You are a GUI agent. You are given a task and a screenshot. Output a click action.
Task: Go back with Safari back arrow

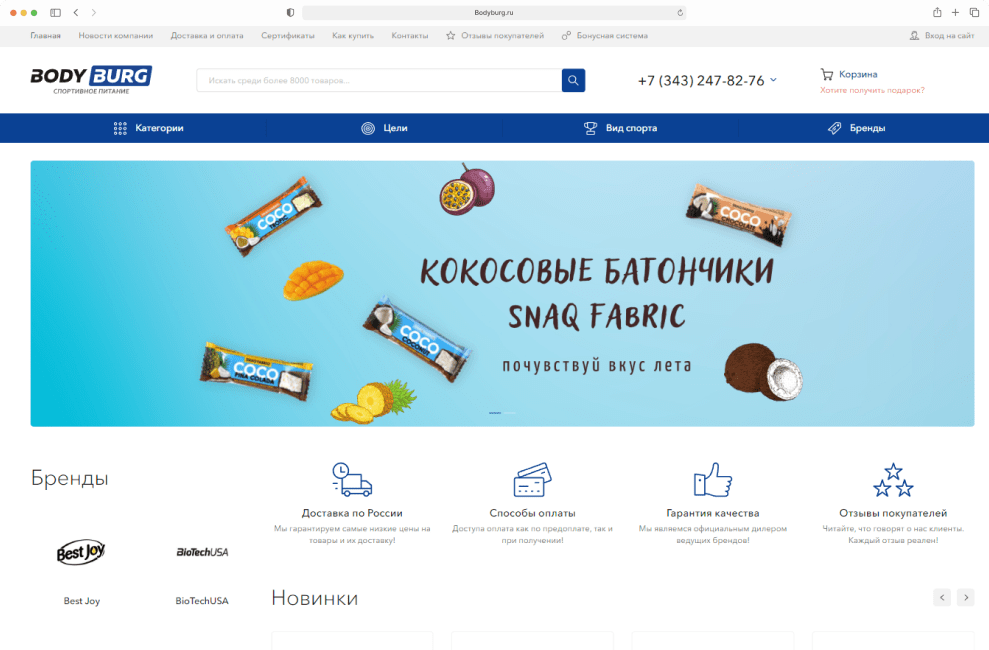(76, 13)
